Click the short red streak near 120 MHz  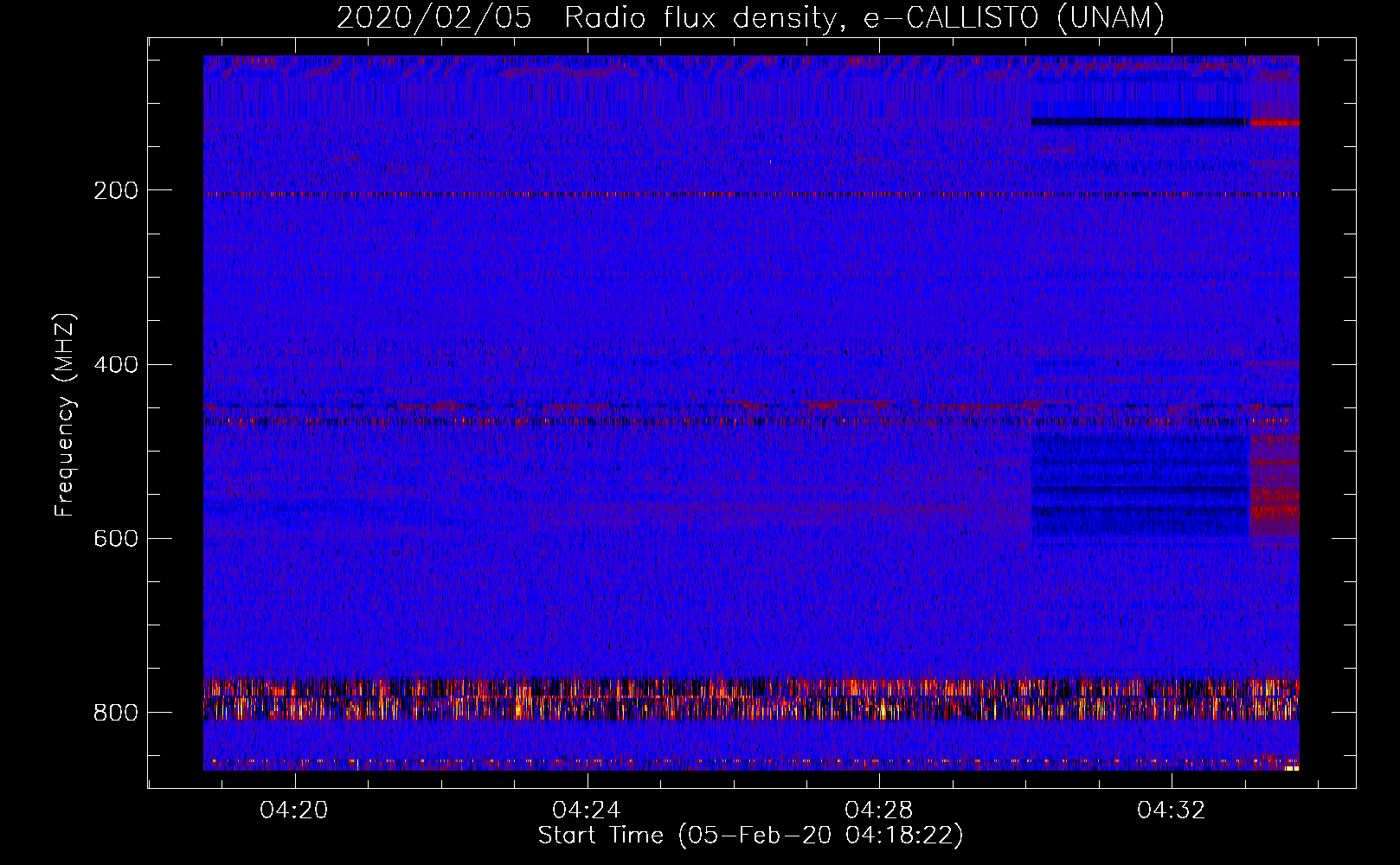coord(1274,123)
